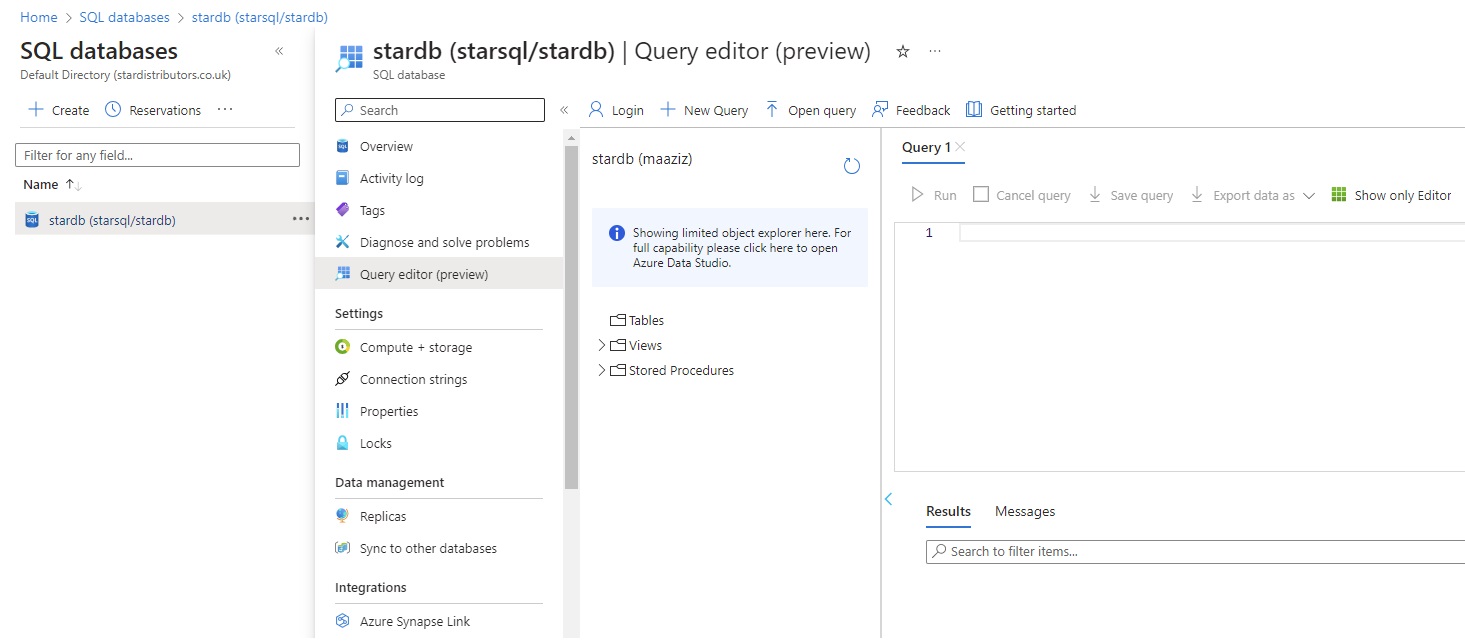Click the Getting started book icon

tap(973, 110)
